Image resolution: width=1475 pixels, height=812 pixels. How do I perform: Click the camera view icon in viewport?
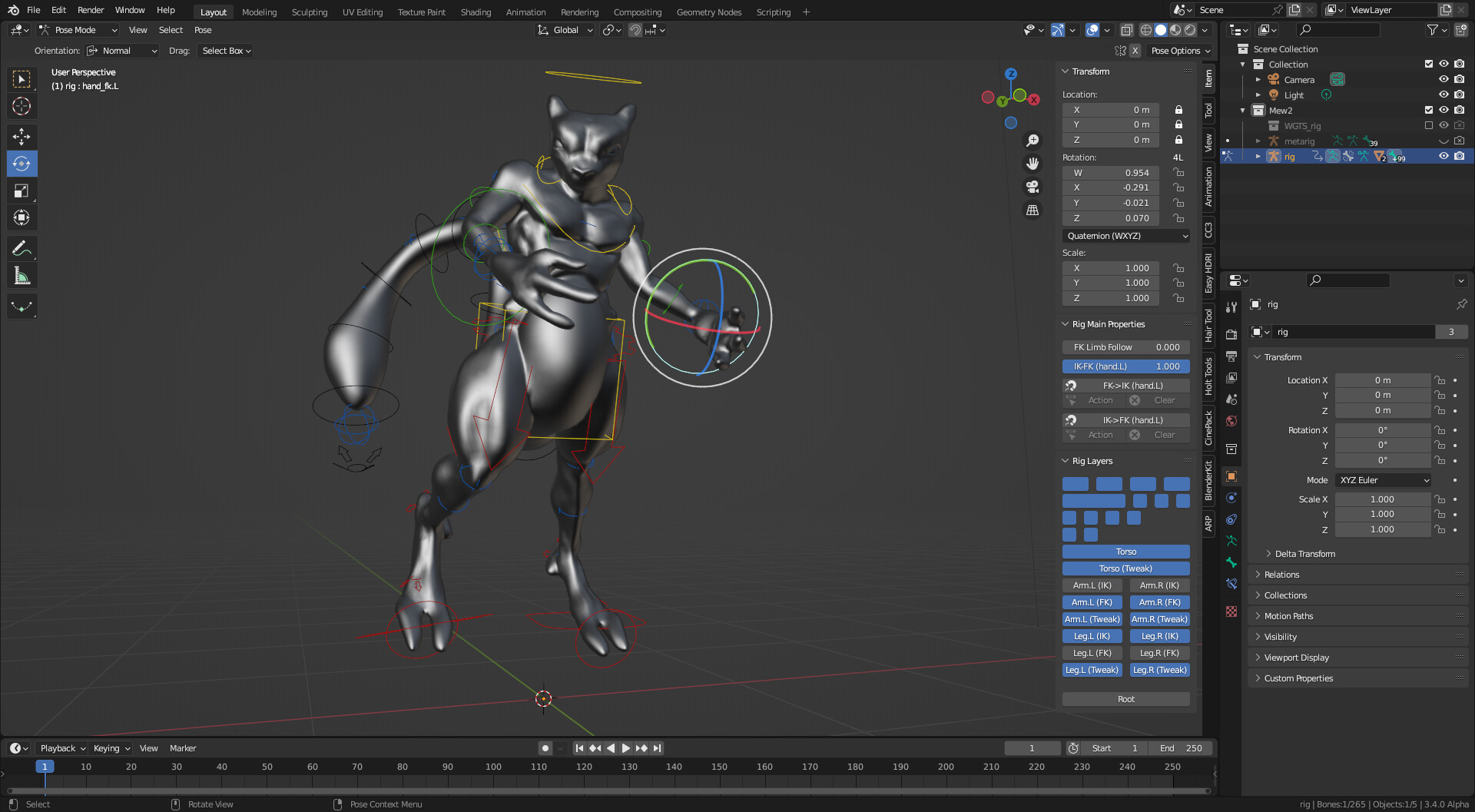[1032, 187]
